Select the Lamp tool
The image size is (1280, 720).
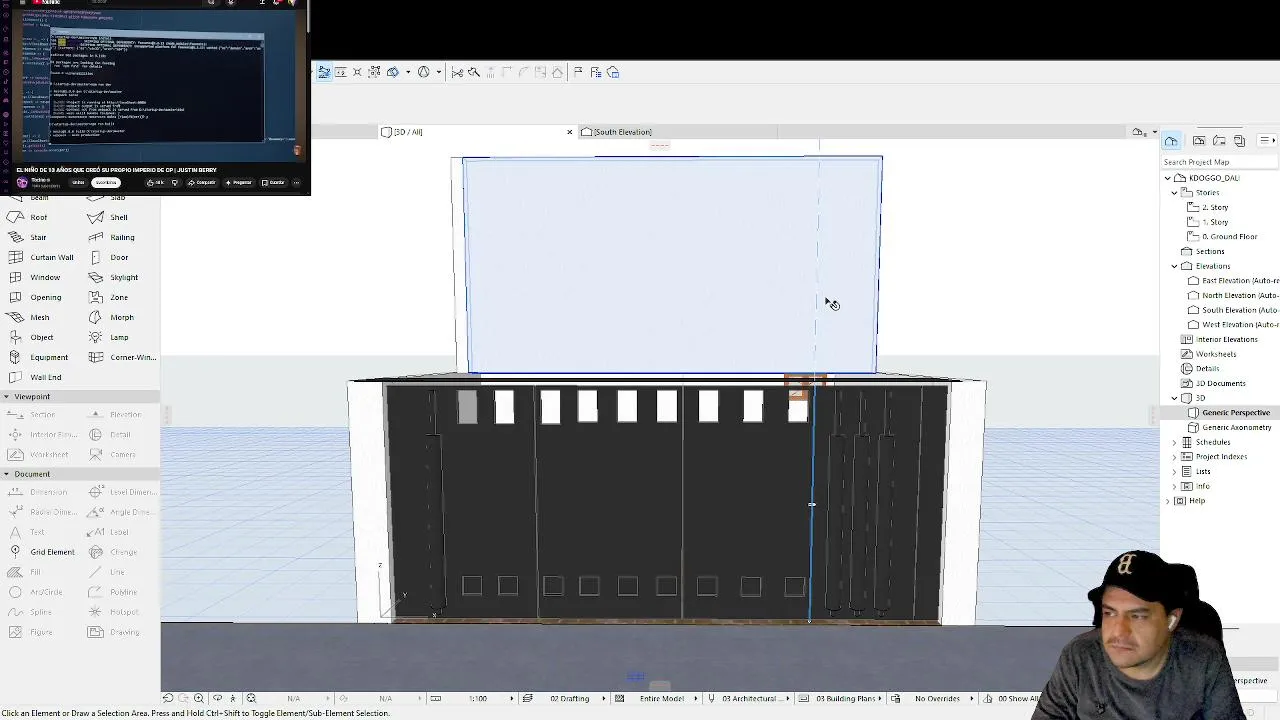[x=108, y=337]
